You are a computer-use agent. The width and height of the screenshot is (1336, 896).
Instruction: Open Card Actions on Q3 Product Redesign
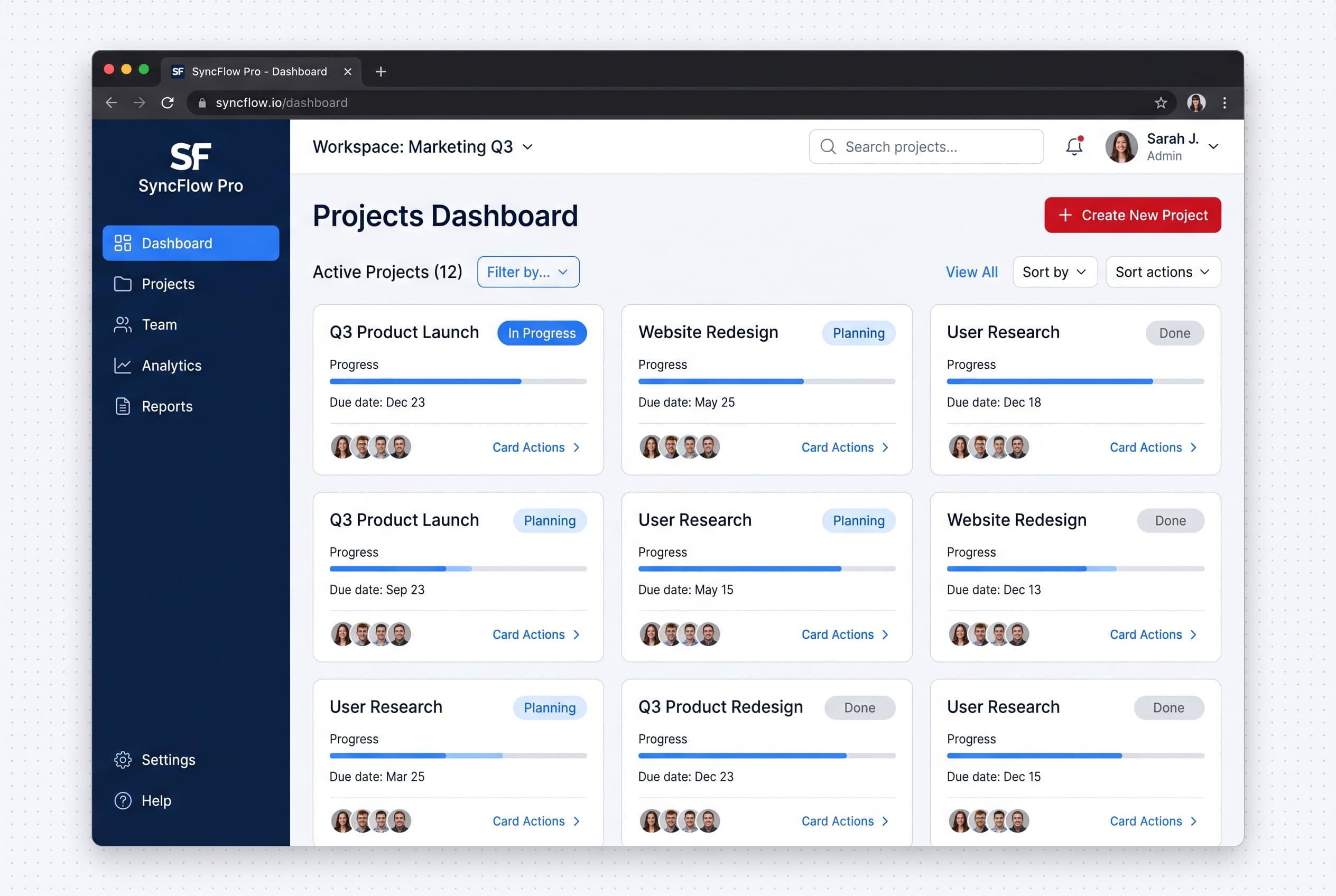(845, 821)
